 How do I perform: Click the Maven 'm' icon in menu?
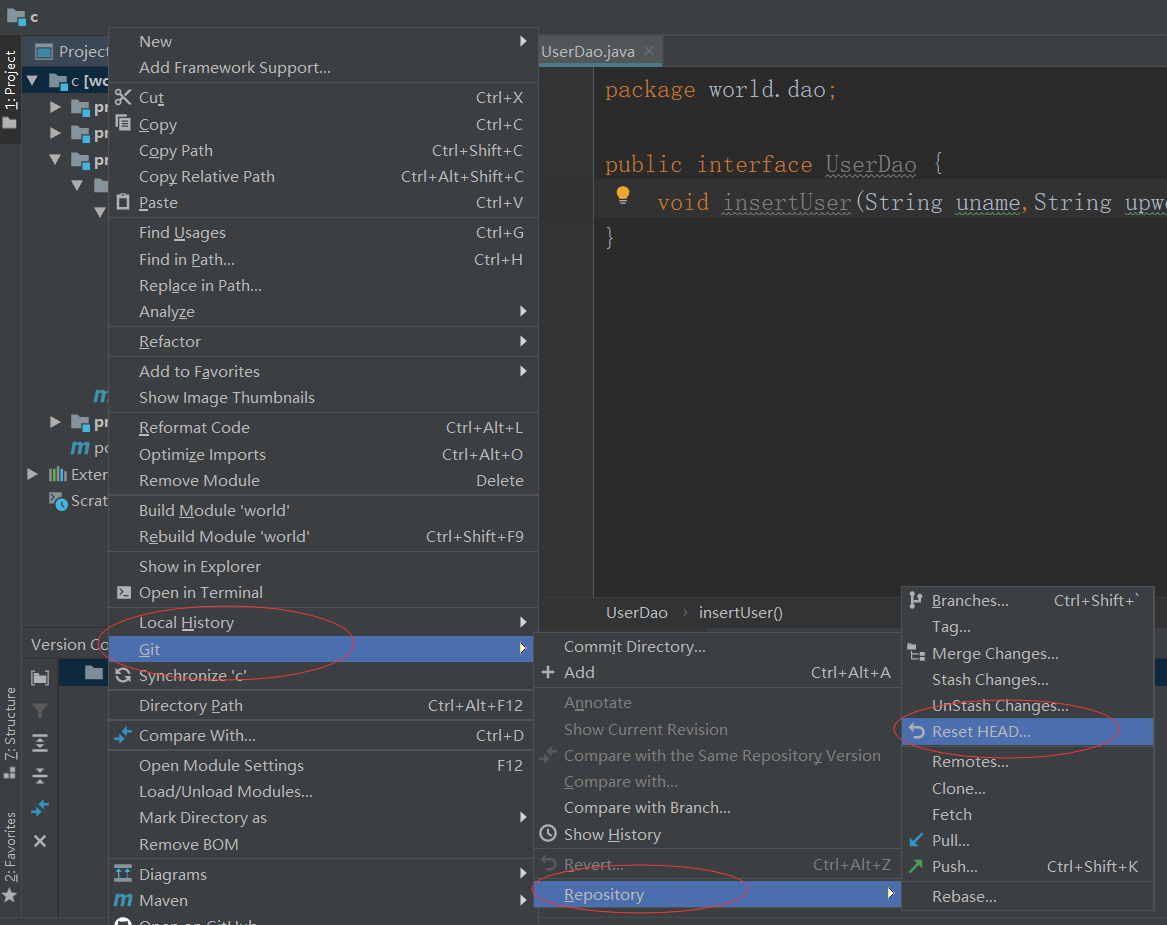pos(123,900)
